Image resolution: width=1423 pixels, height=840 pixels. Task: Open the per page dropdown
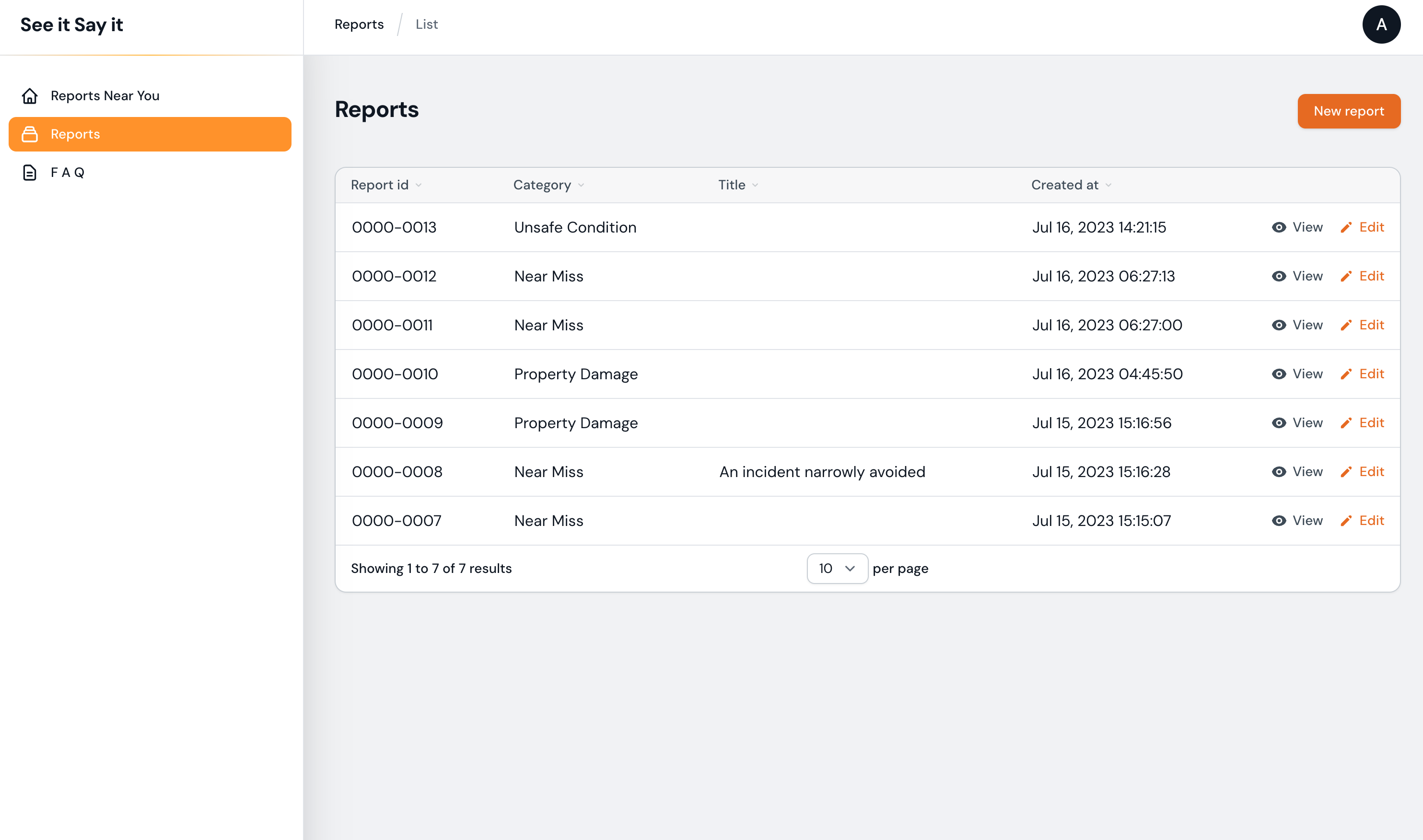[x=837, y=568]
